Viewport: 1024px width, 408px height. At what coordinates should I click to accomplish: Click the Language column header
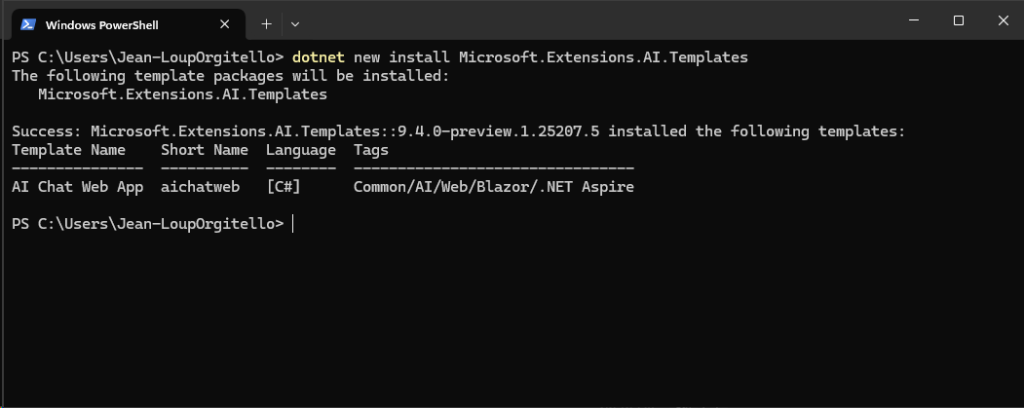tap(301, 151)
